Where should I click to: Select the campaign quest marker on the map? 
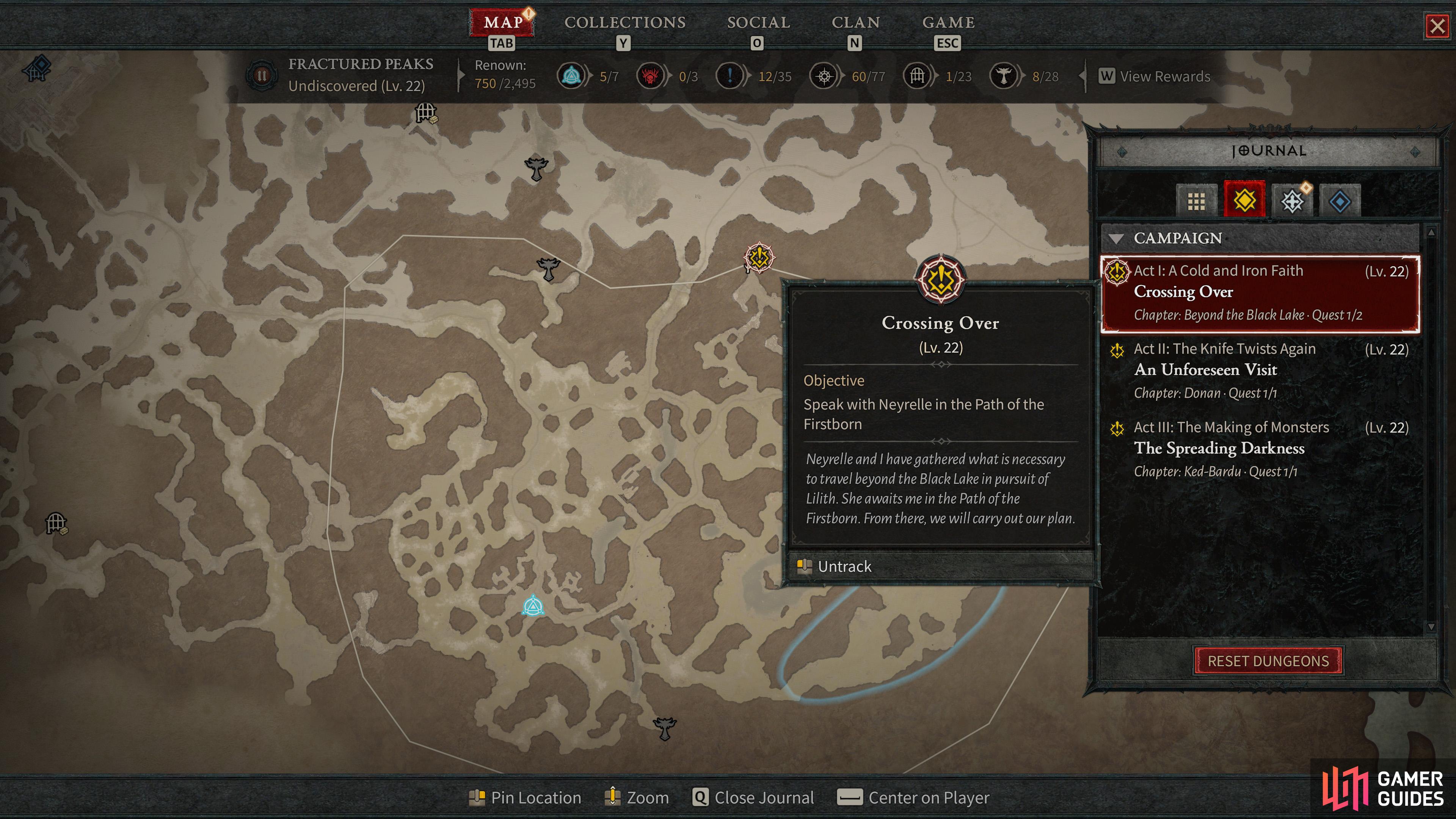[758, 258]
